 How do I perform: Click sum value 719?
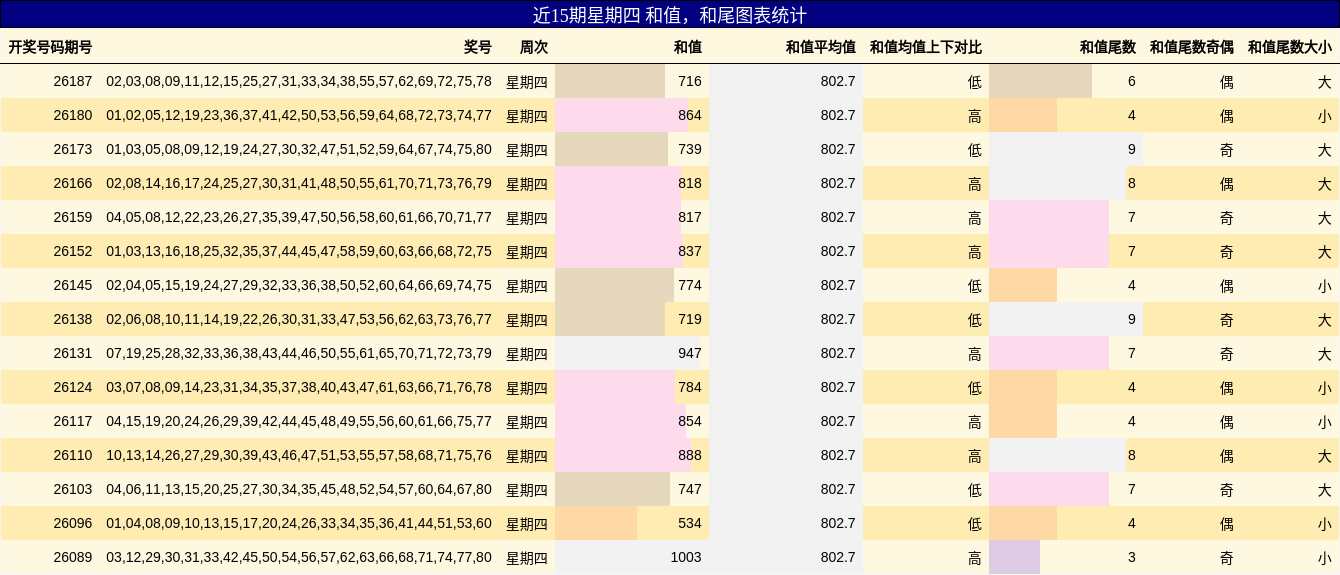[x=690, y=319]
